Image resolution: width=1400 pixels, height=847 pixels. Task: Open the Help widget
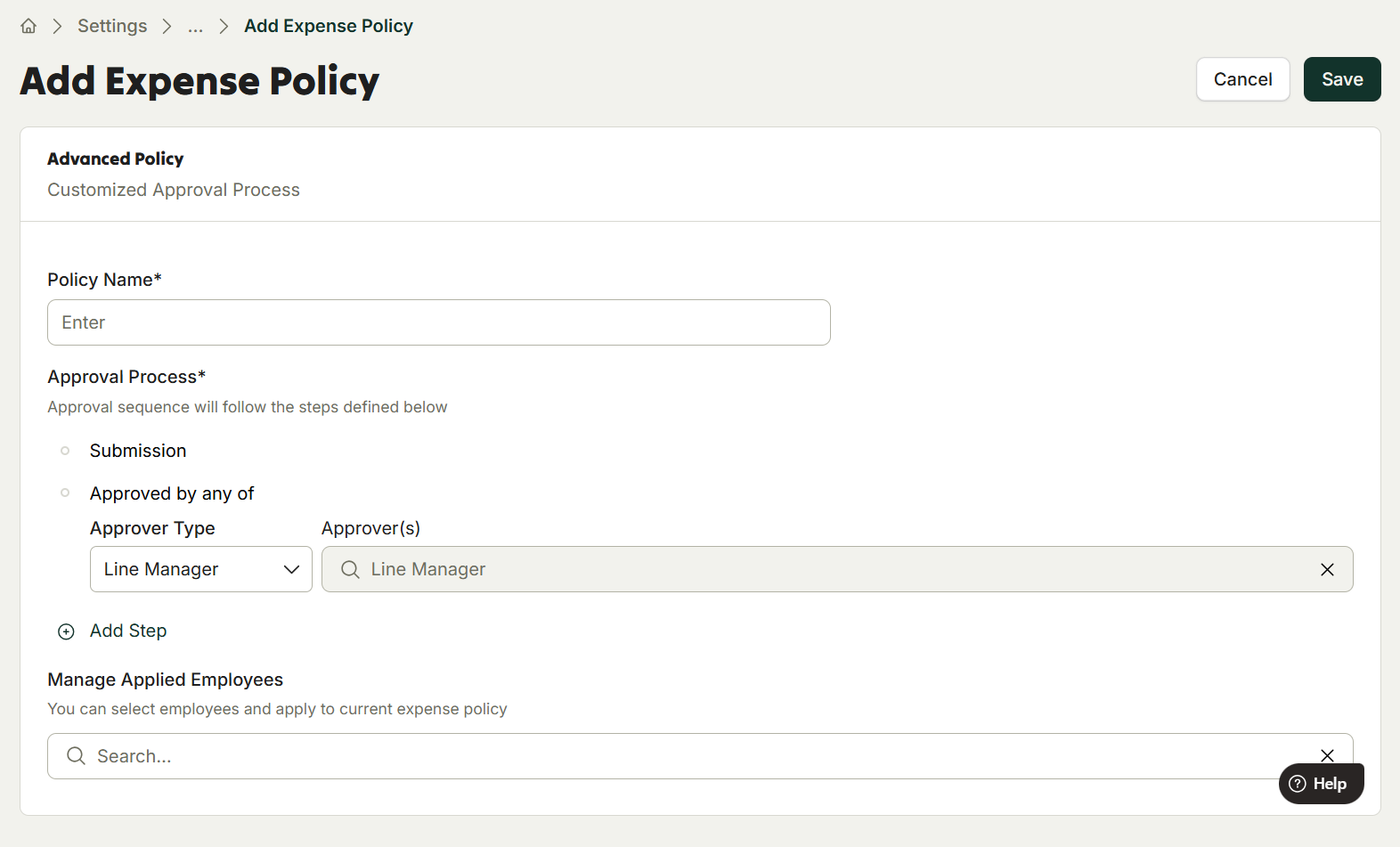[x=1322, y=784]
